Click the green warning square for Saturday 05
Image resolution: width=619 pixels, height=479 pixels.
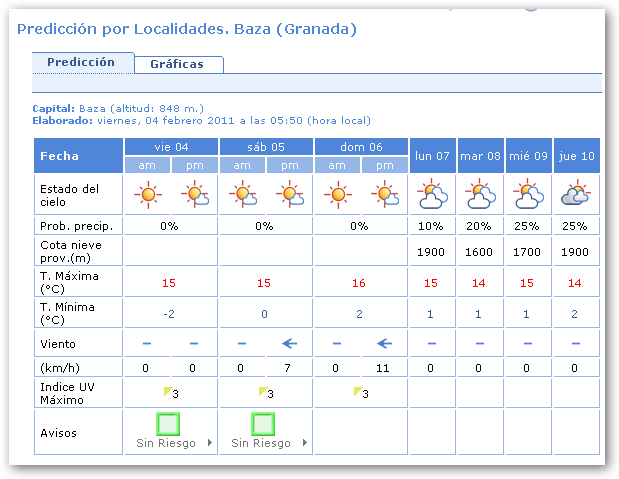click(x=263, y=423)
